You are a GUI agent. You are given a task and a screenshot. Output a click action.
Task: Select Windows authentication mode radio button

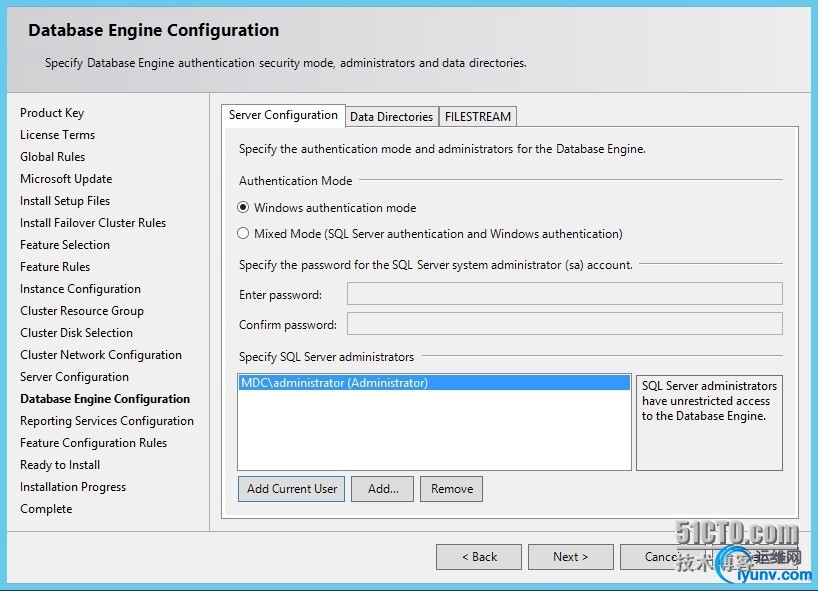coord(243,208)
